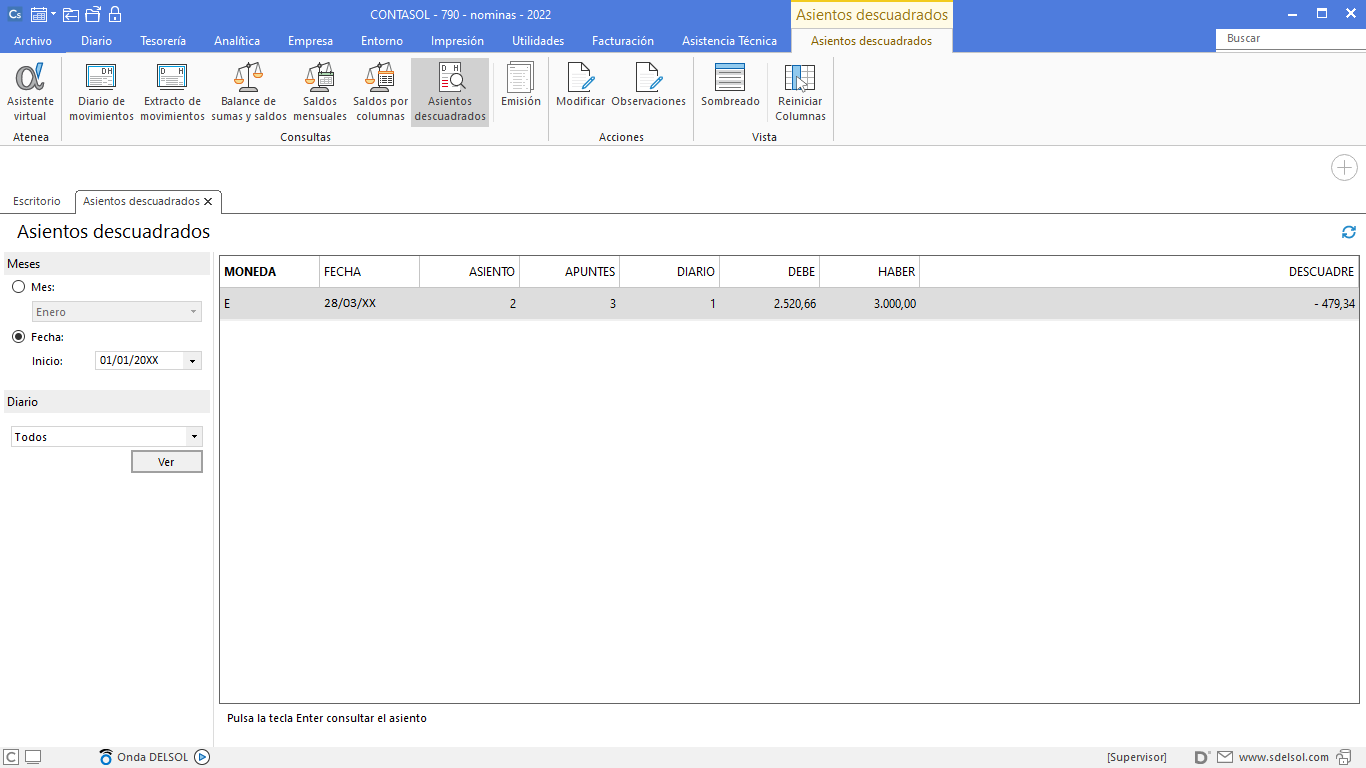Click the DESCUADRE column header
The image size is (1366, 768).
(x=1139, y=271)
